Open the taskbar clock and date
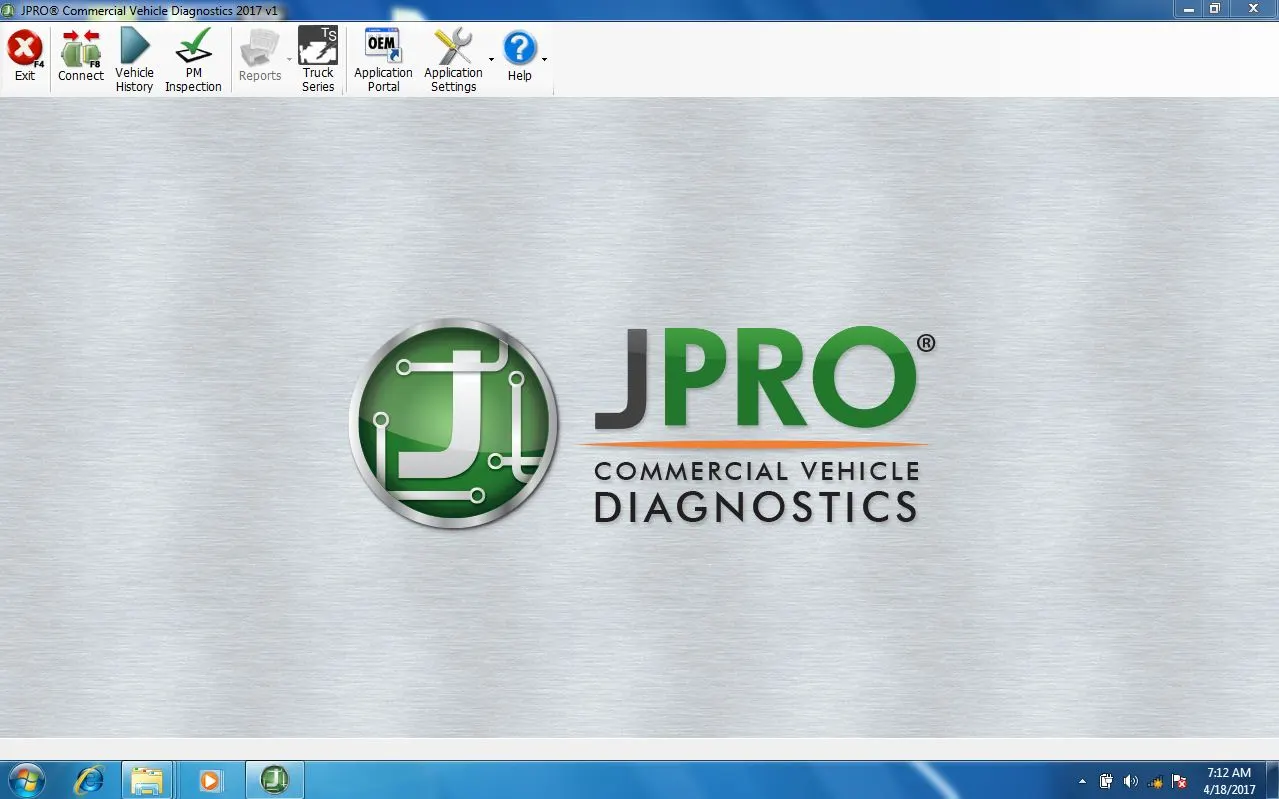Viewport: 1279px width, 799px height. [1229, 781]
